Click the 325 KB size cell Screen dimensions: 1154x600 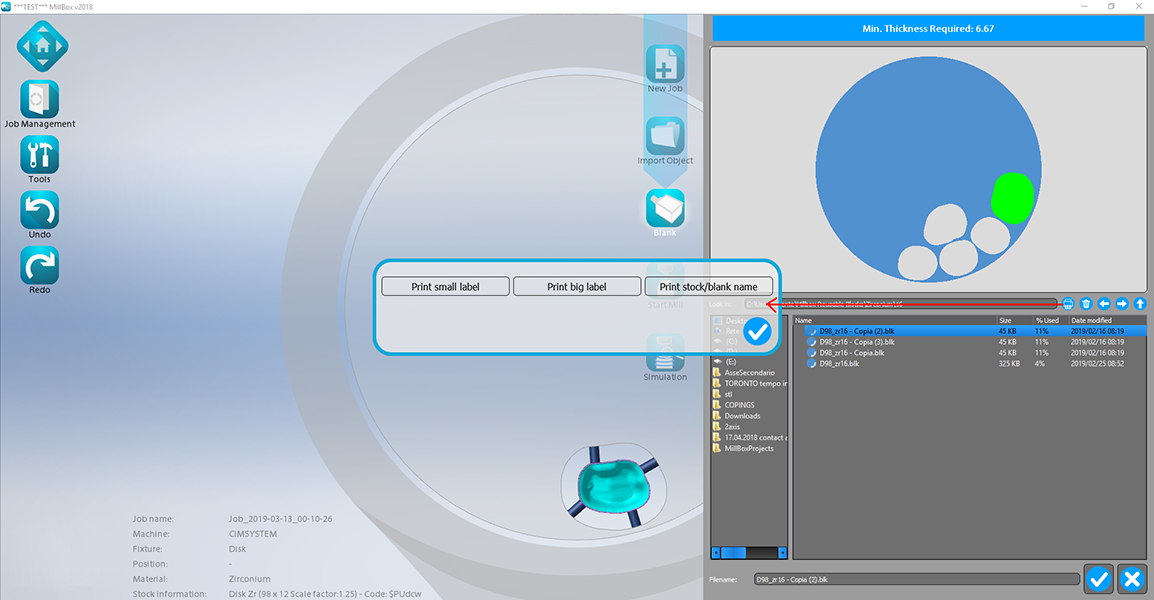(x=1009, y=364)
